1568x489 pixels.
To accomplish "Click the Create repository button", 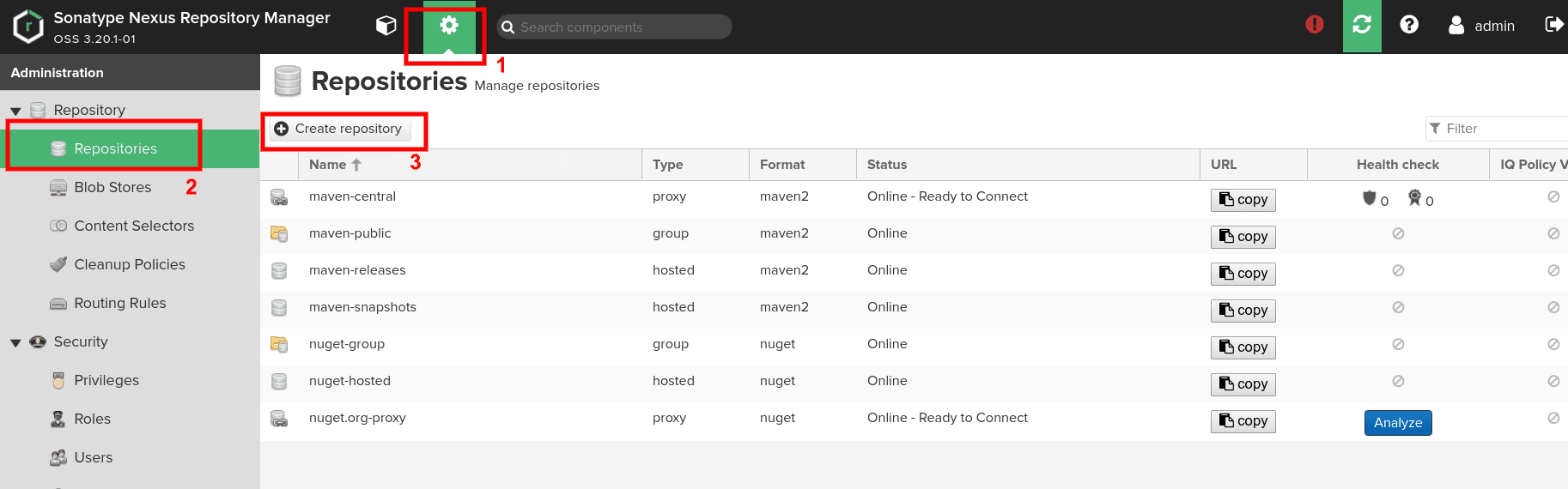I will coord(338,129).
